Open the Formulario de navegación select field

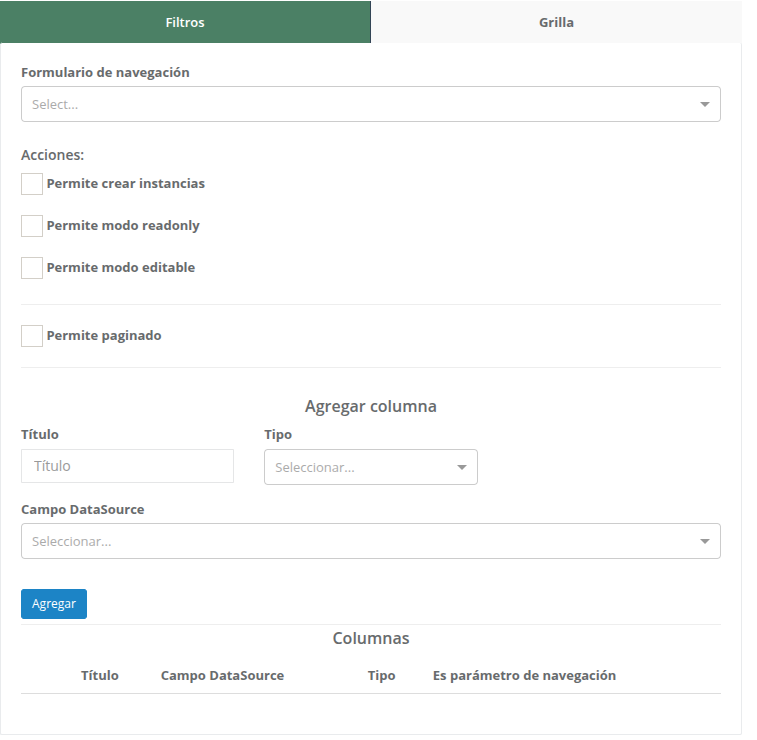coord(360,104)
